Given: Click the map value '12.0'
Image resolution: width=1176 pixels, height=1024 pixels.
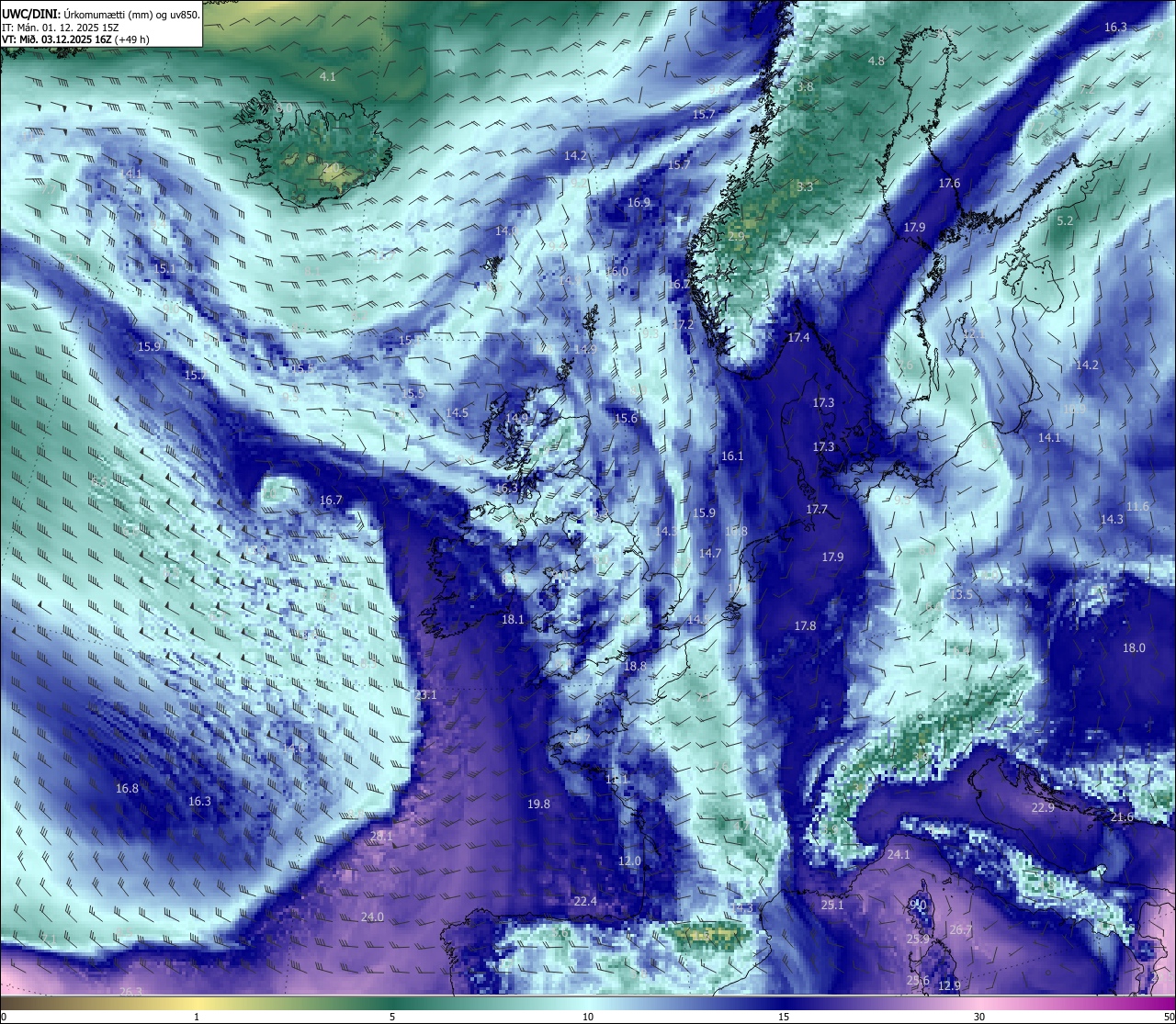Looking at the screenshot, I should pyautogui.click(x=629, y=861).
